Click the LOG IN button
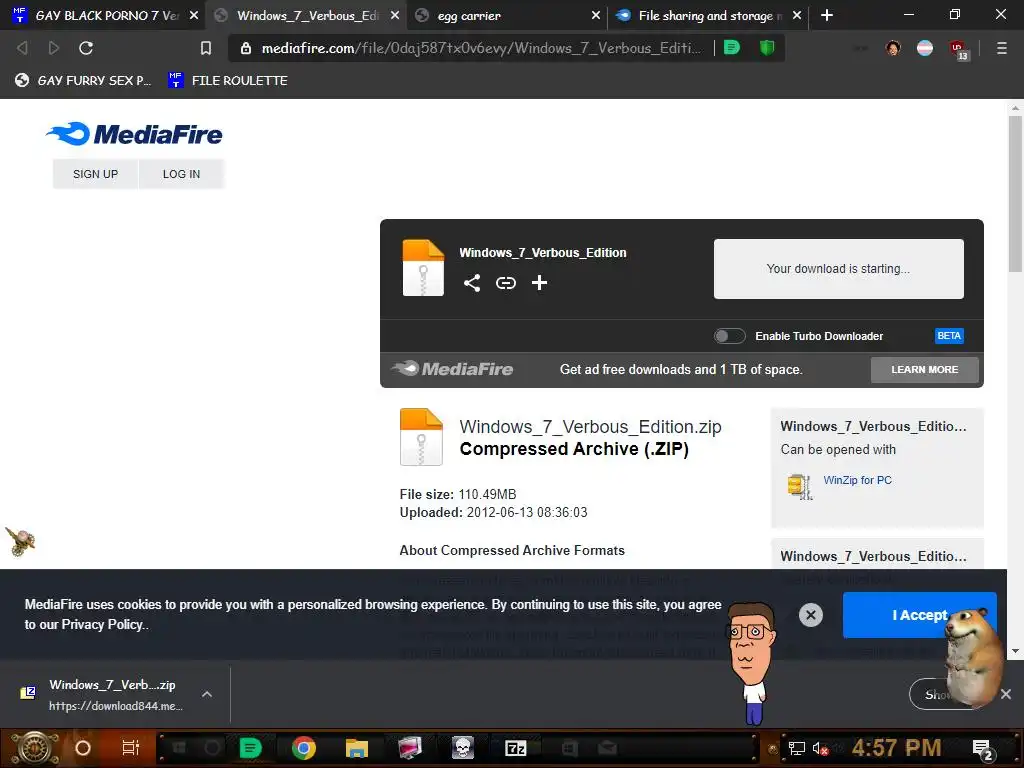1024x768 pixels. pos(182,174)
